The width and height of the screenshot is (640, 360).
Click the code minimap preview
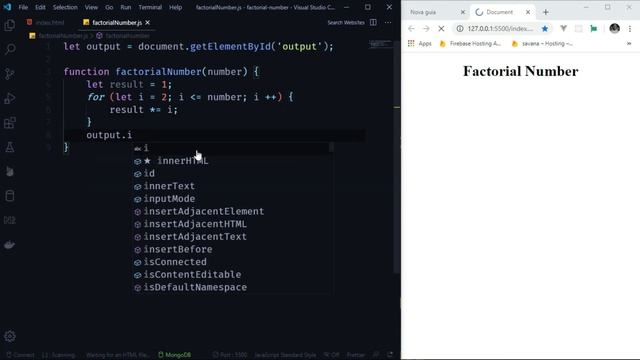pos(380,44)
